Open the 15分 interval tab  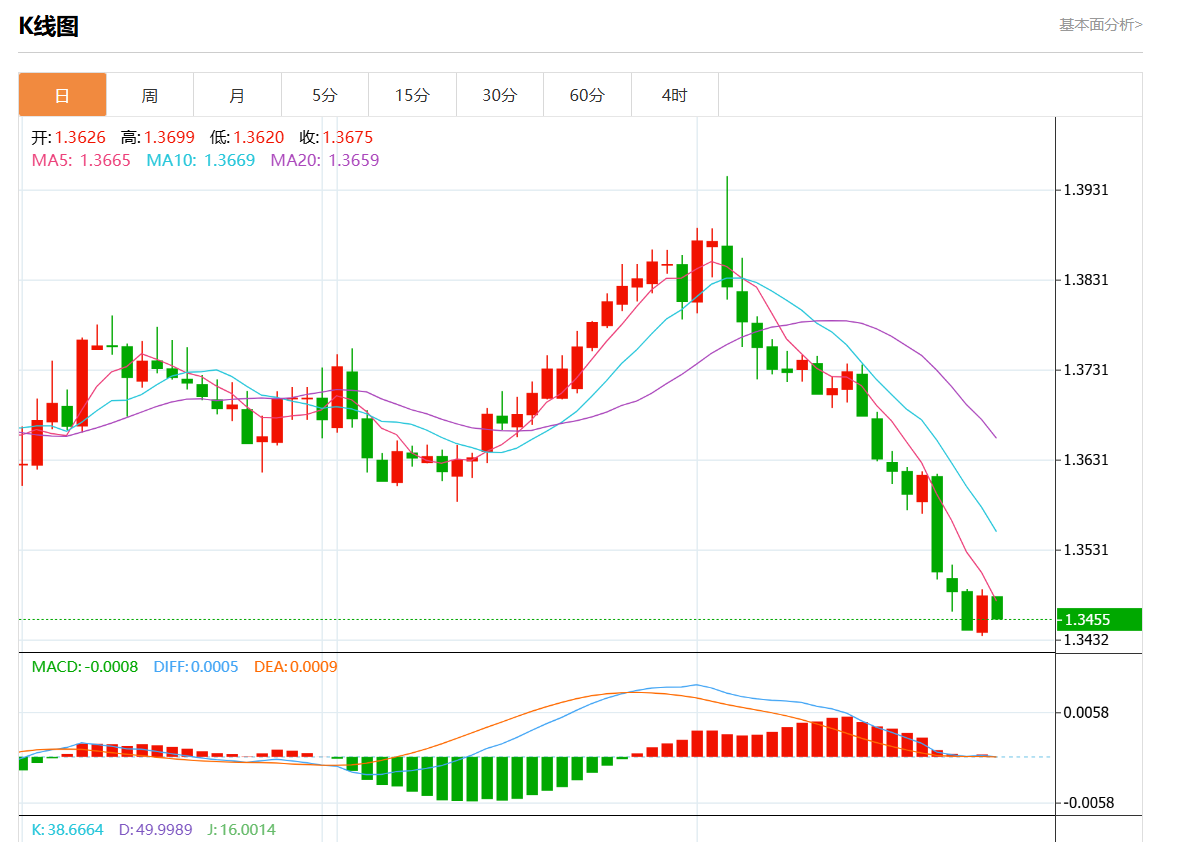(412, 95)
